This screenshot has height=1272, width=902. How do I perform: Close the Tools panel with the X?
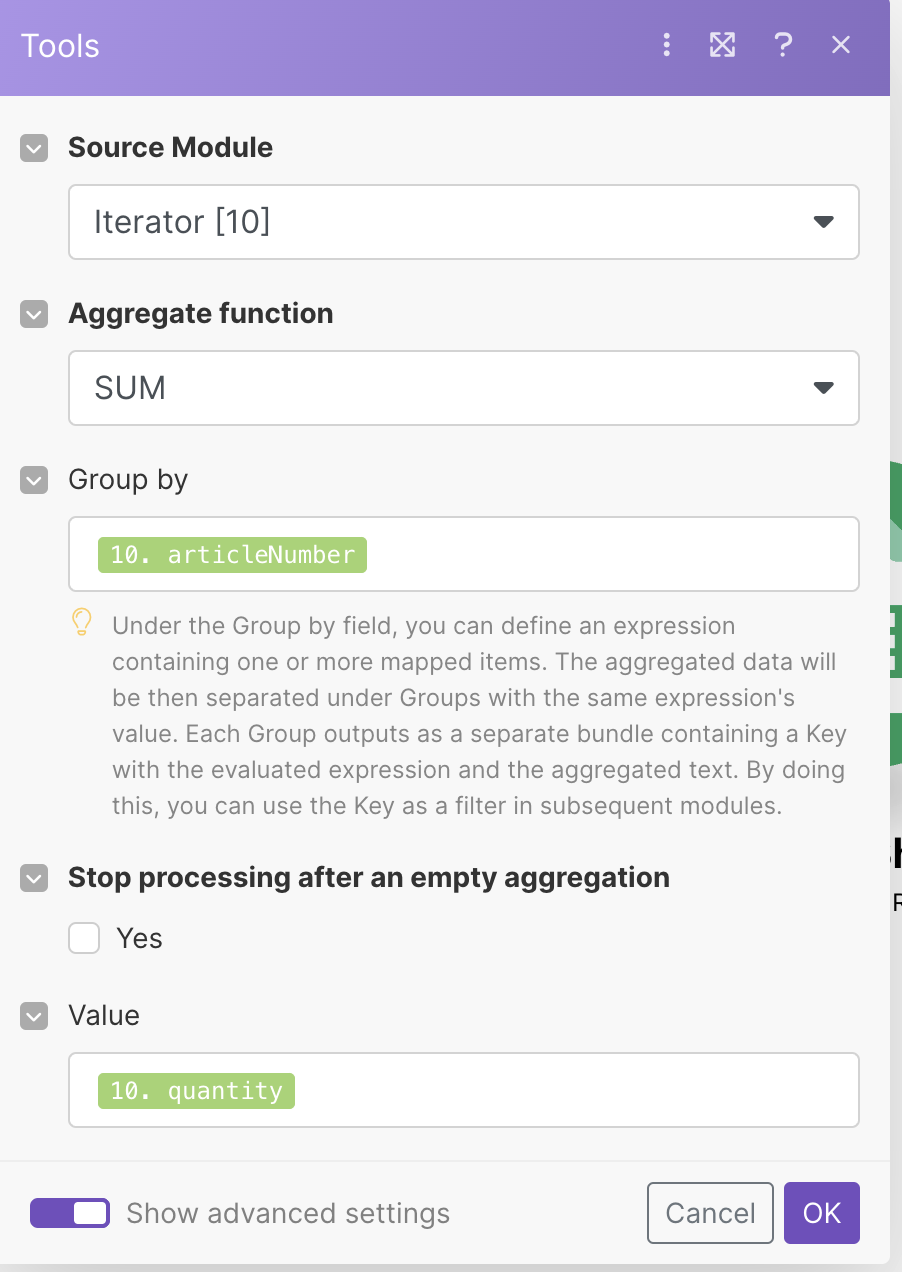[x=841, y=45]
